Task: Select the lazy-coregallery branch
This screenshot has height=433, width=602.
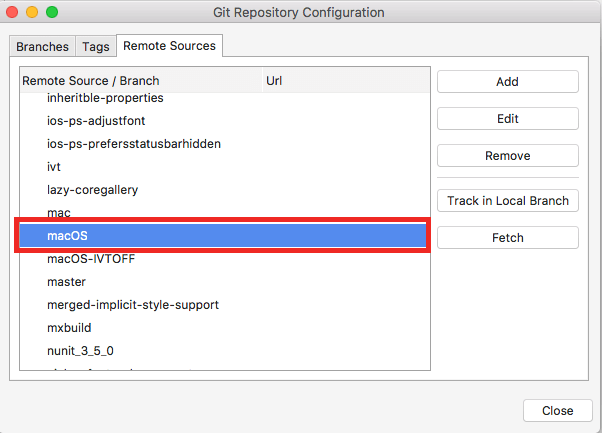Action: [92, 190]
